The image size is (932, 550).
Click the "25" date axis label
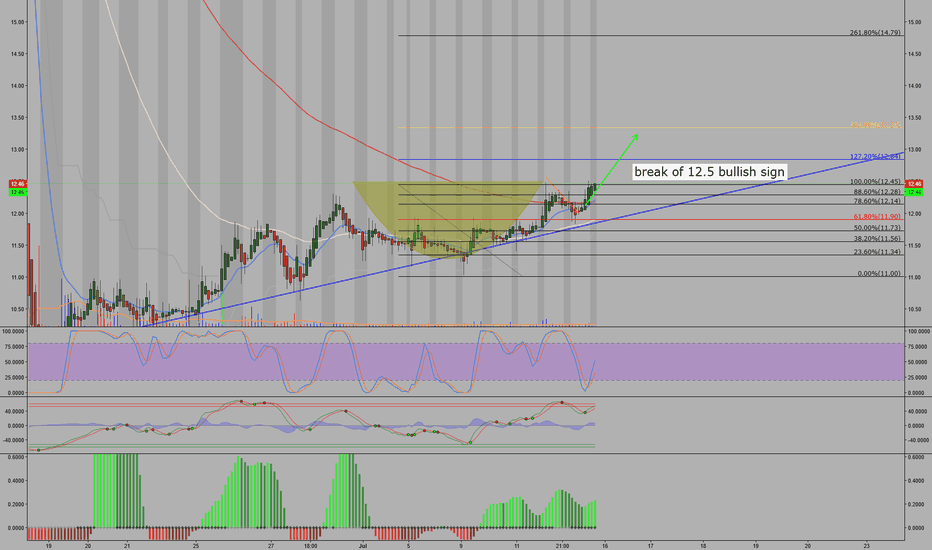pyautogui.click(x=196, y=545)
